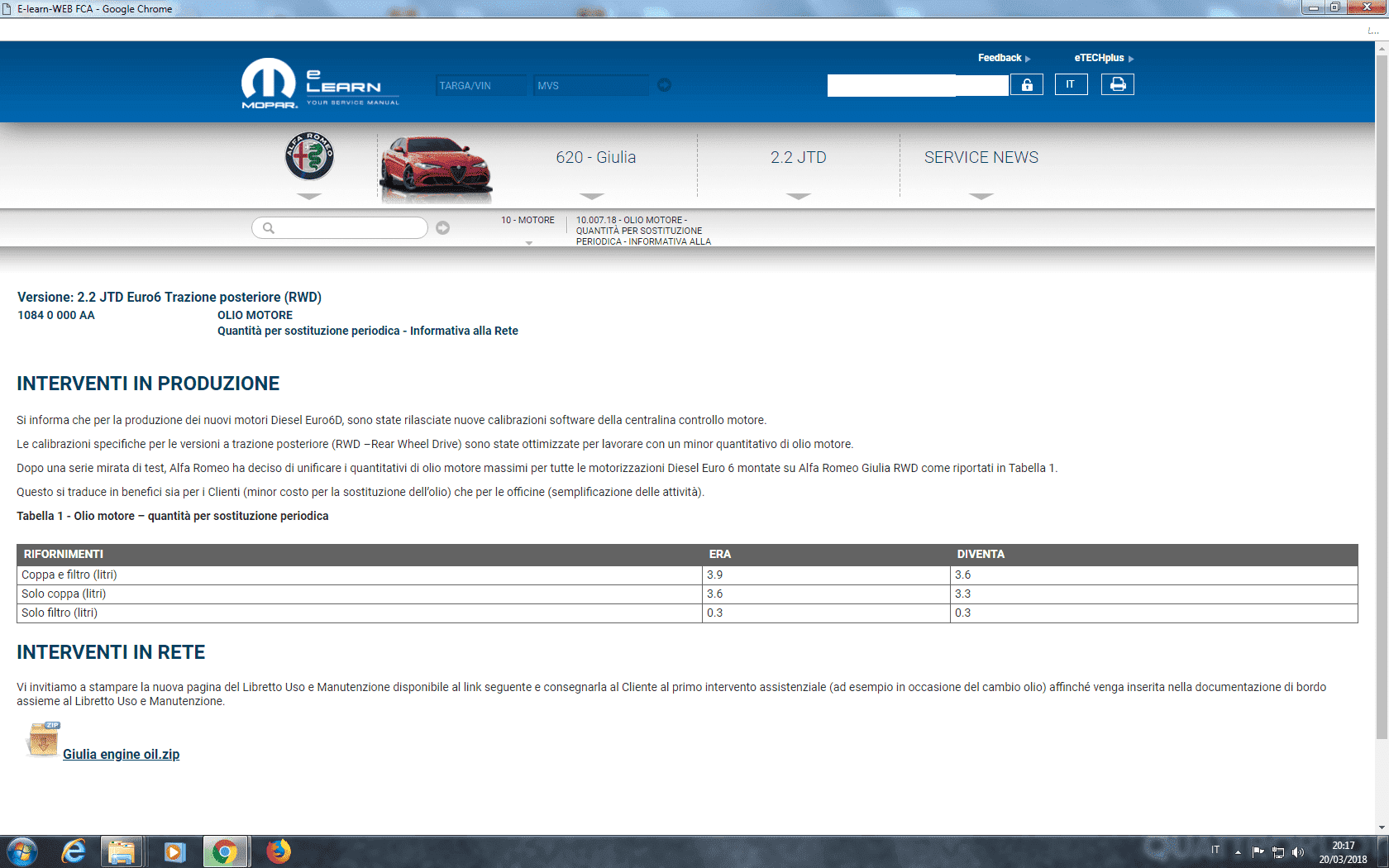Click the Alfa Romeo brand logo
The width and height of the screenshot is (1389, 868).
(309, 156)
